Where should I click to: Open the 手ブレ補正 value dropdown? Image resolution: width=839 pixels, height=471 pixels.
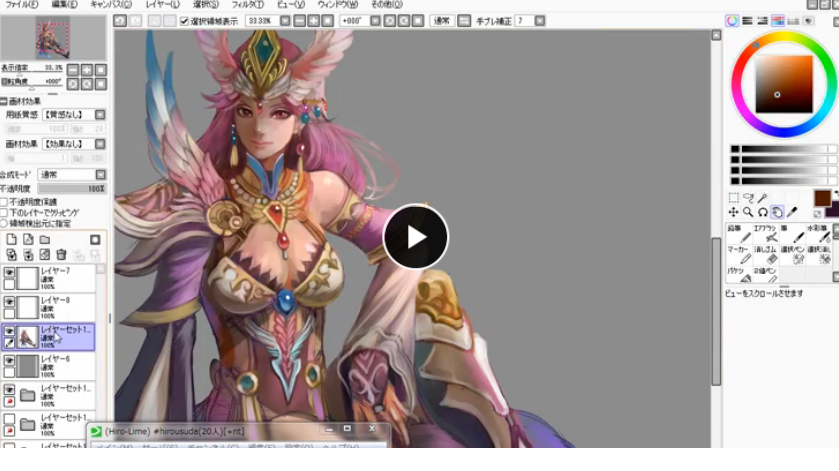click(540, 21)
